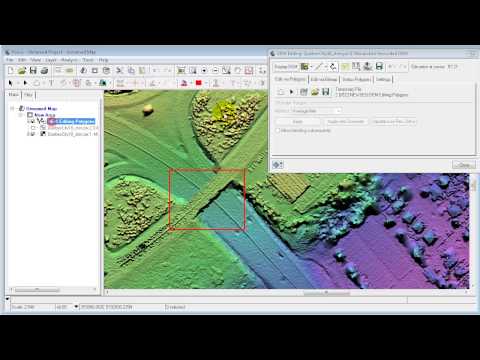Toggle the checkbox below the Apply button
480x360 pixels.
(277, 130)
